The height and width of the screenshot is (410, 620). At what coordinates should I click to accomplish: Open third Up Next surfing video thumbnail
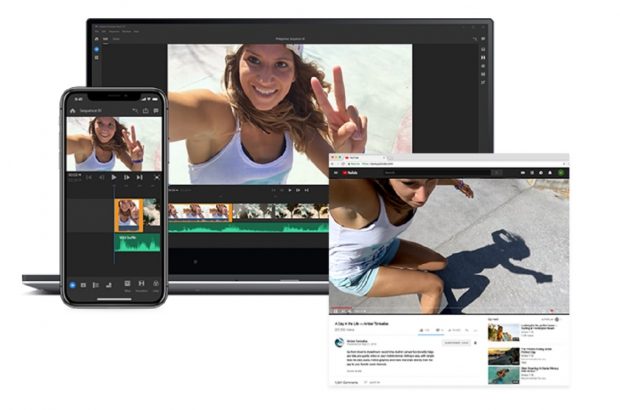click(503, 375)
